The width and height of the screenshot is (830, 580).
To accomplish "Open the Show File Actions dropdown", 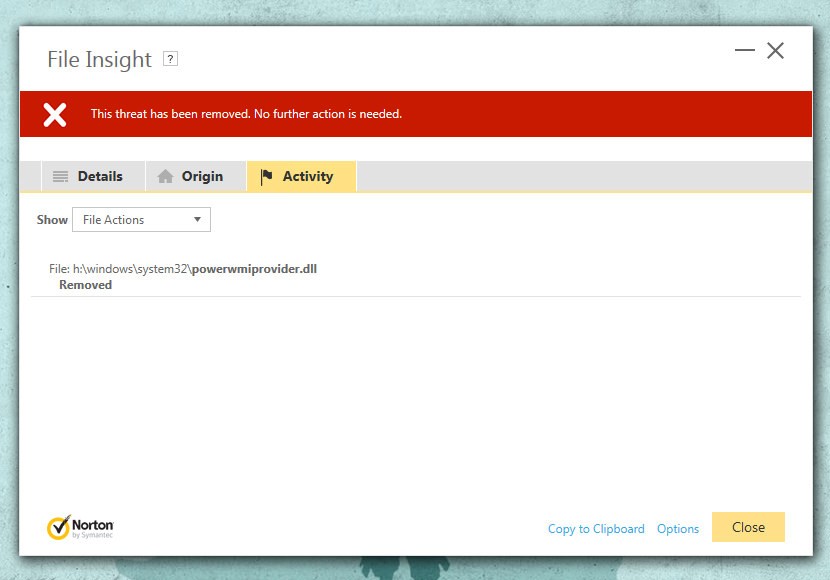I will coord(141,220).
